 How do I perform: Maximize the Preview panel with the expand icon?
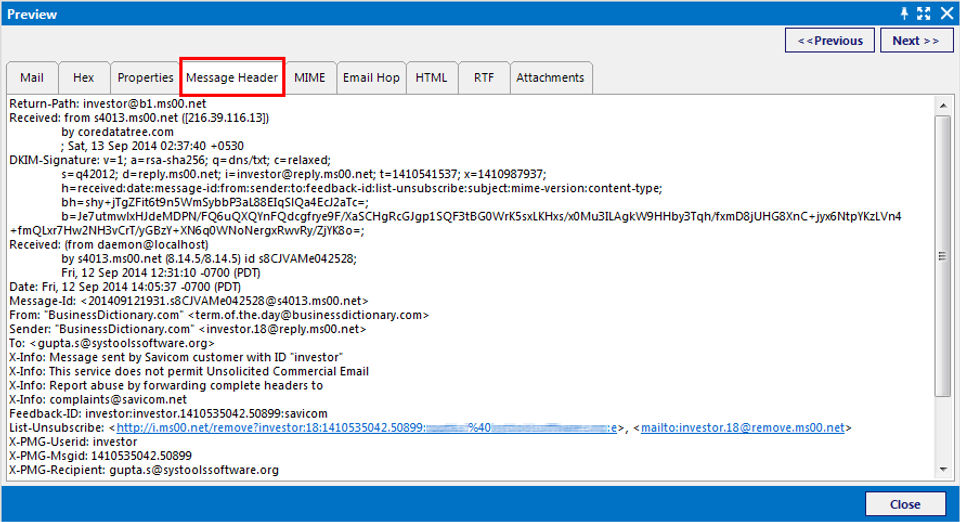(924, 13)
